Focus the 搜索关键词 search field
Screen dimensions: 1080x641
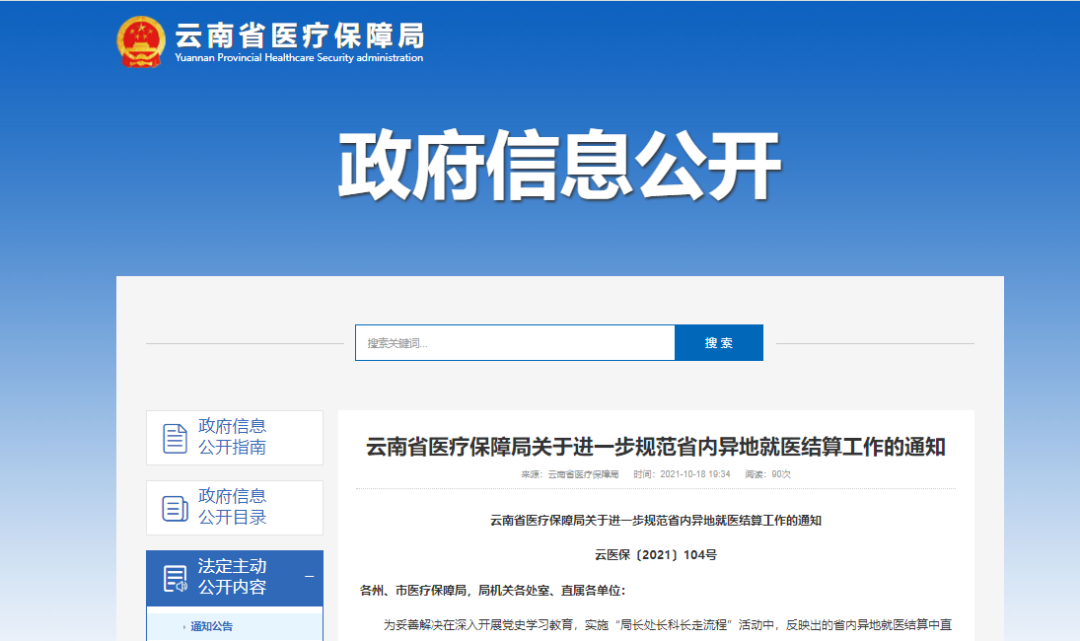[x=515, y=343]
